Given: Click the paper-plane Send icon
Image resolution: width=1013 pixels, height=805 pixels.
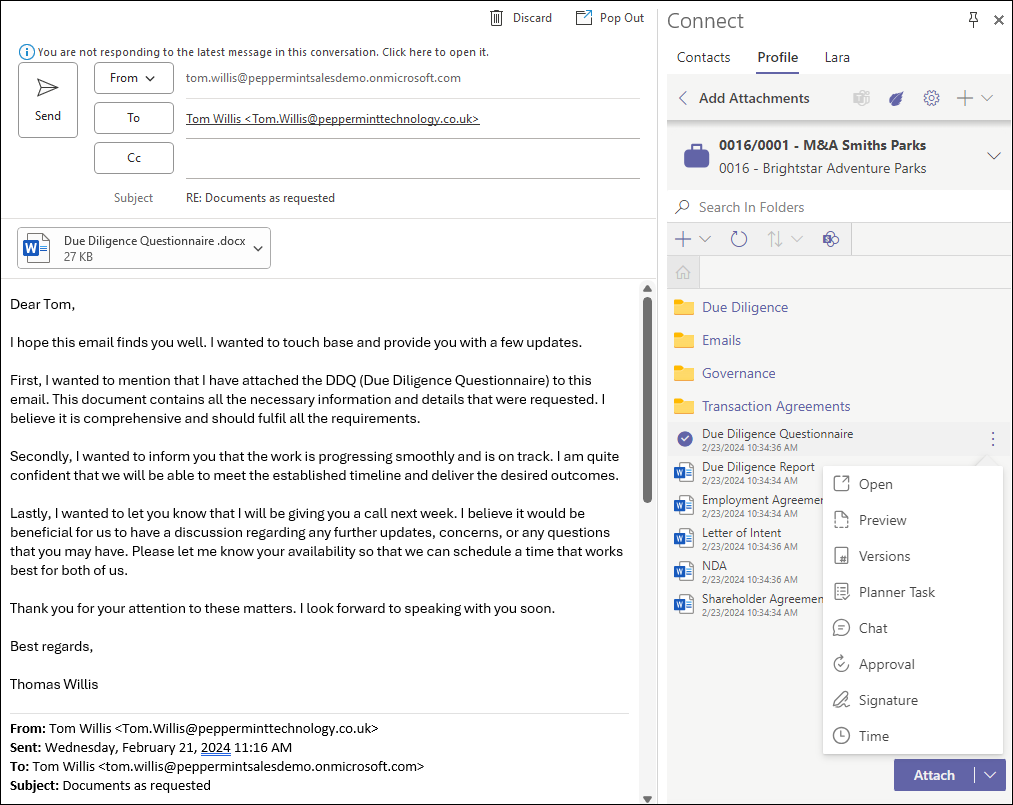Looking at the screenshot, I should (x=48, y=88).
